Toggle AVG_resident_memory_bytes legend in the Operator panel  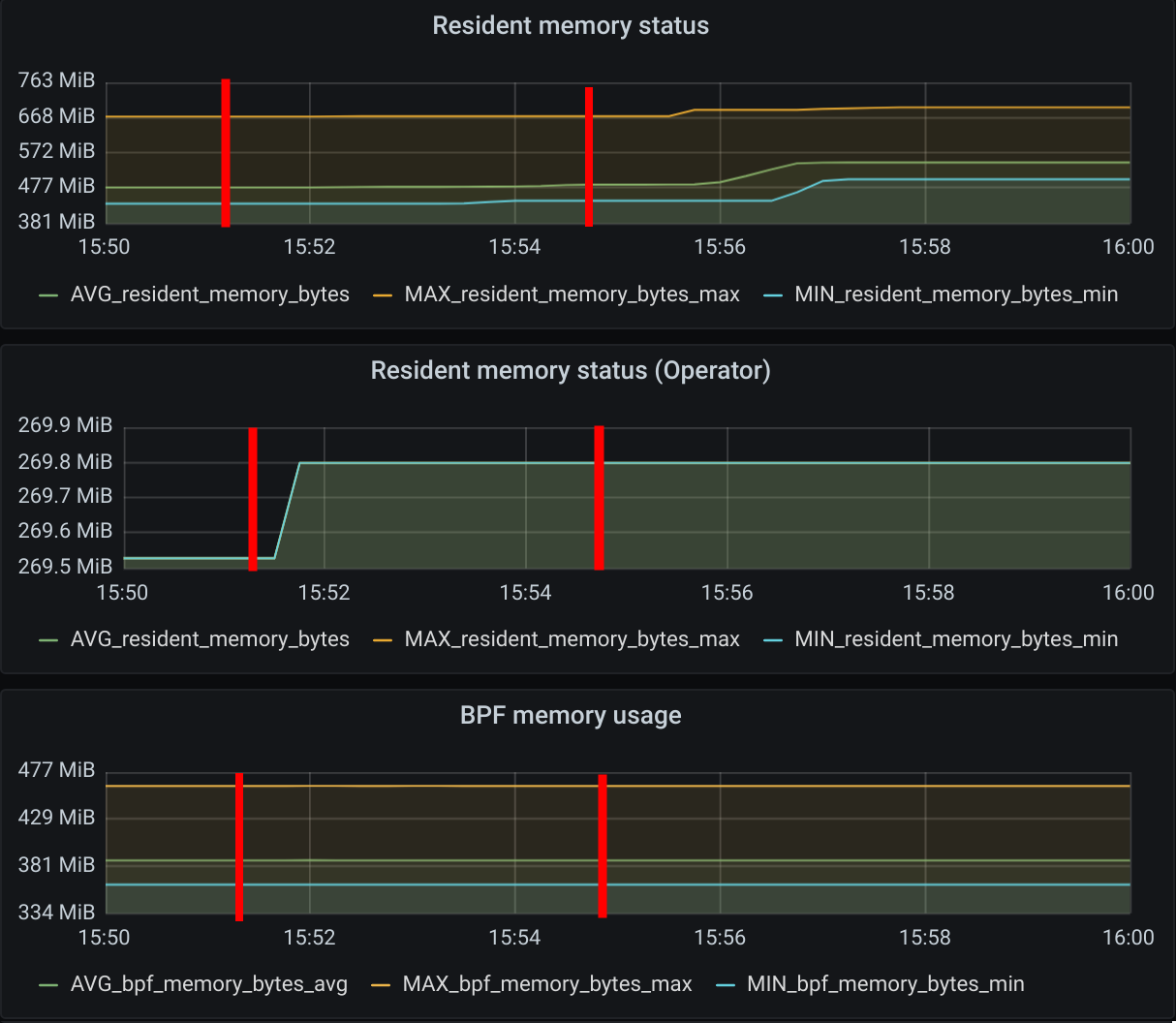click(209, 639)
